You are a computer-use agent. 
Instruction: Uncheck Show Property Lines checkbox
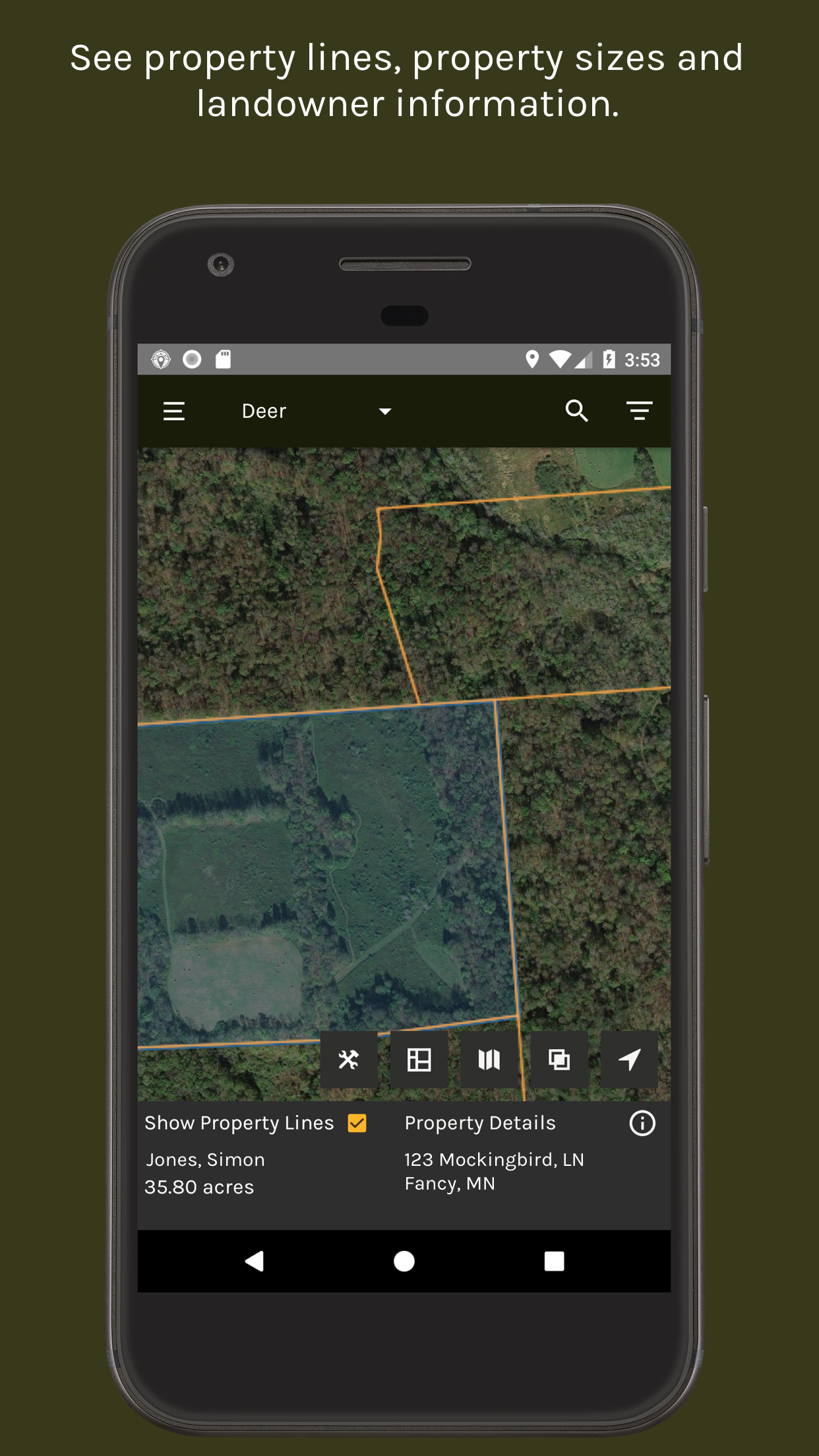click(357, 1123)
